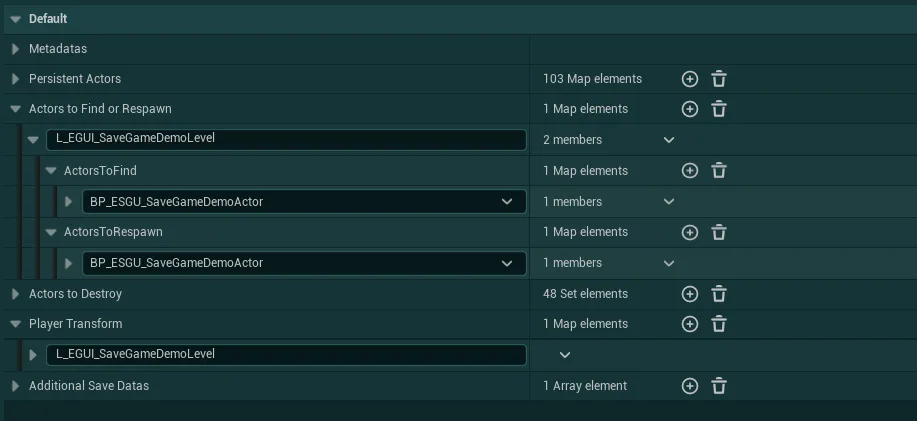Delete all ActorsToRespawn map elements
This screenshot has height=421, width=917.
pos(719,232)
